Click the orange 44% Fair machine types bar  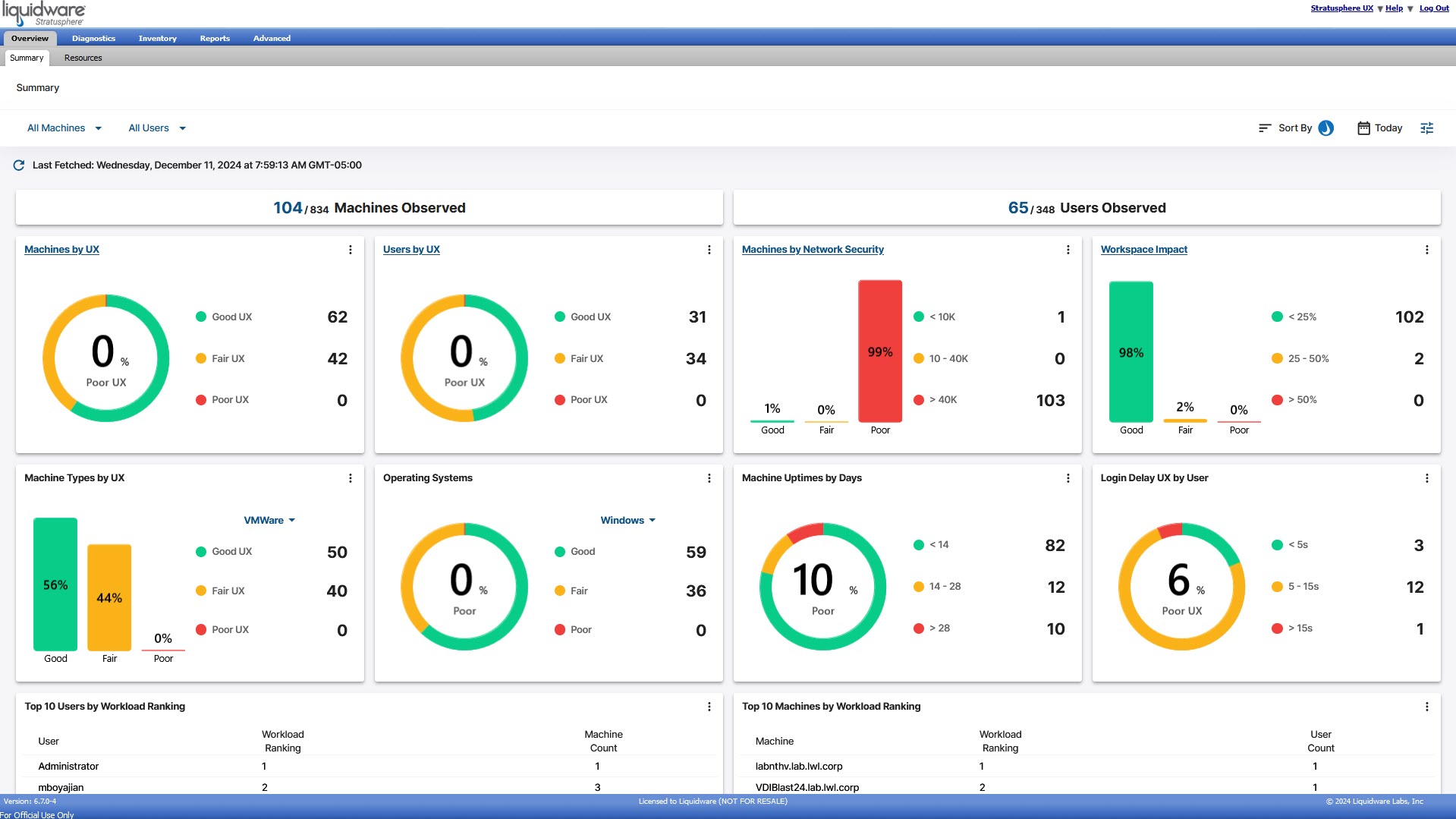[x=109, y=597]
